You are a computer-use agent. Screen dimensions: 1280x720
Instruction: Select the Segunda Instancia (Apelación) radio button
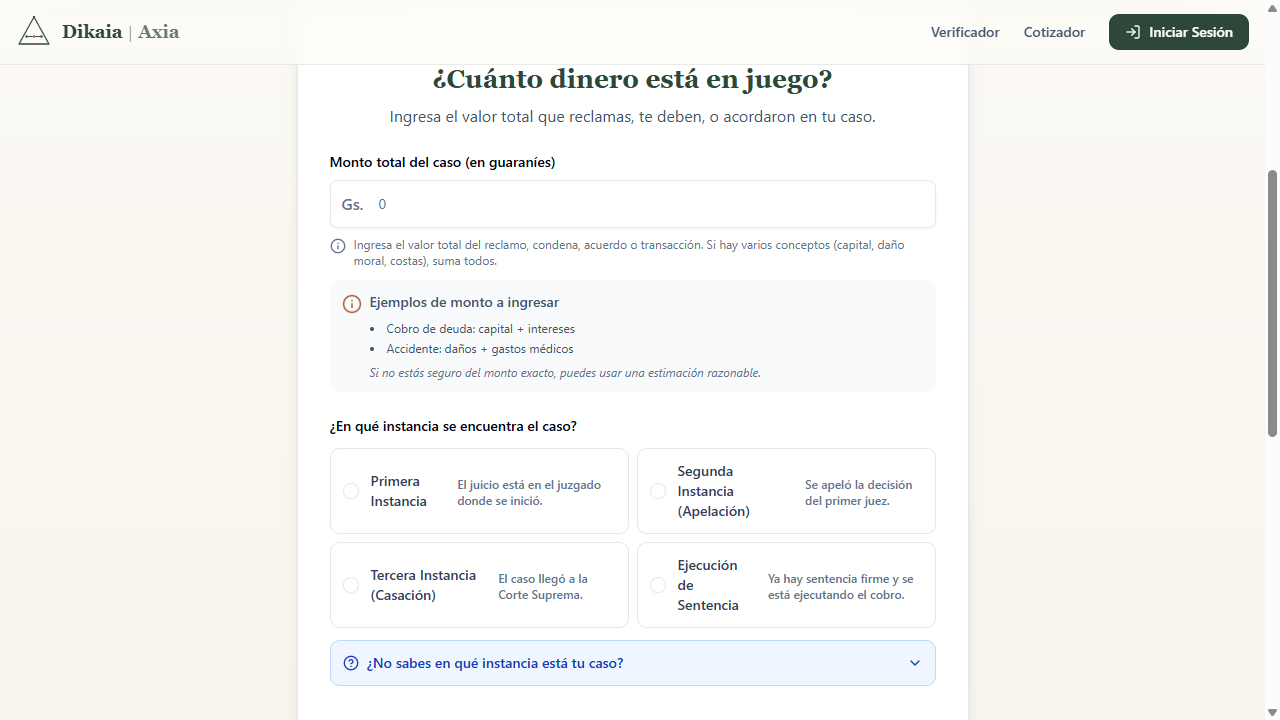[x=658, y=491]
